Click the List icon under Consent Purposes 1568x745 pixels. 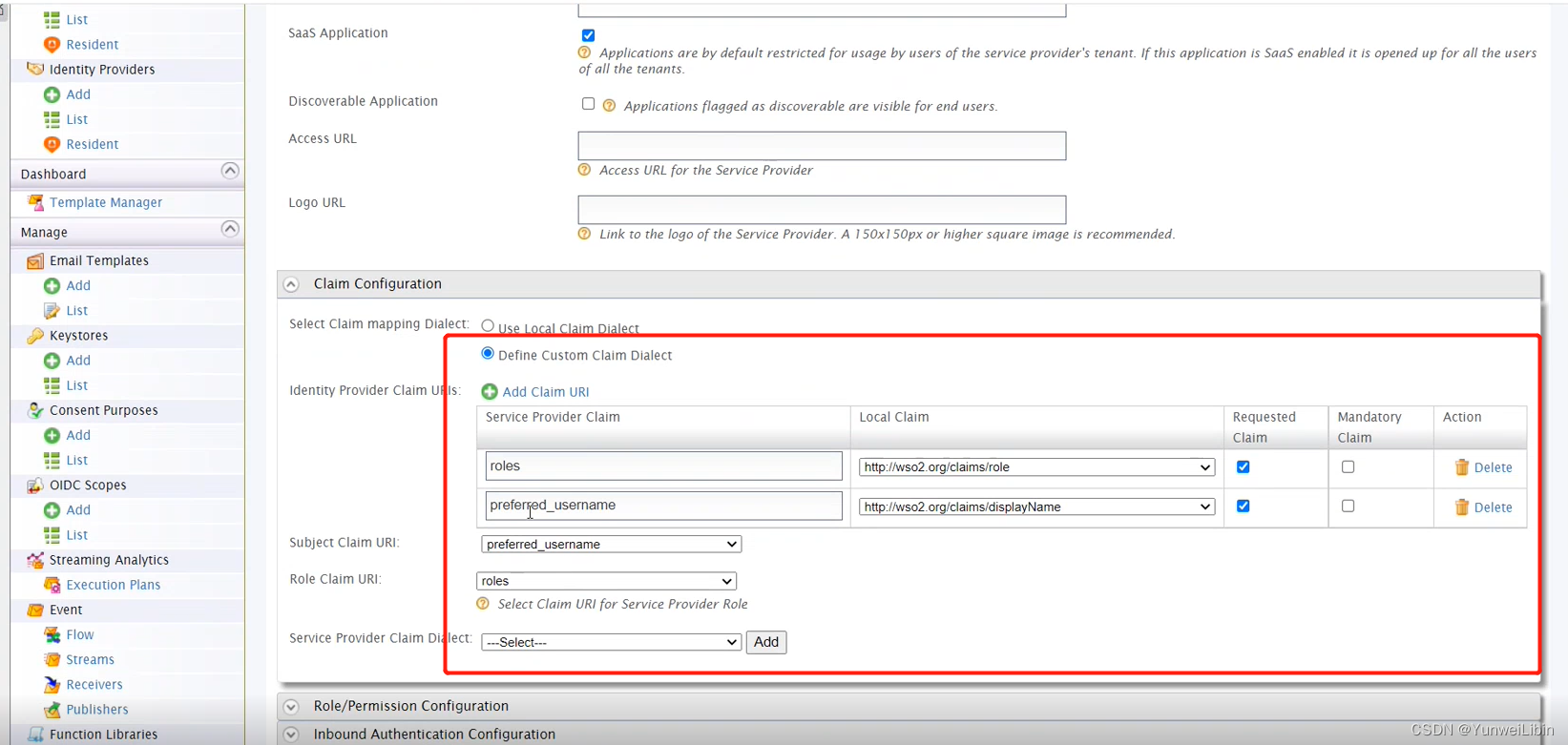click(x=52, y=460)
